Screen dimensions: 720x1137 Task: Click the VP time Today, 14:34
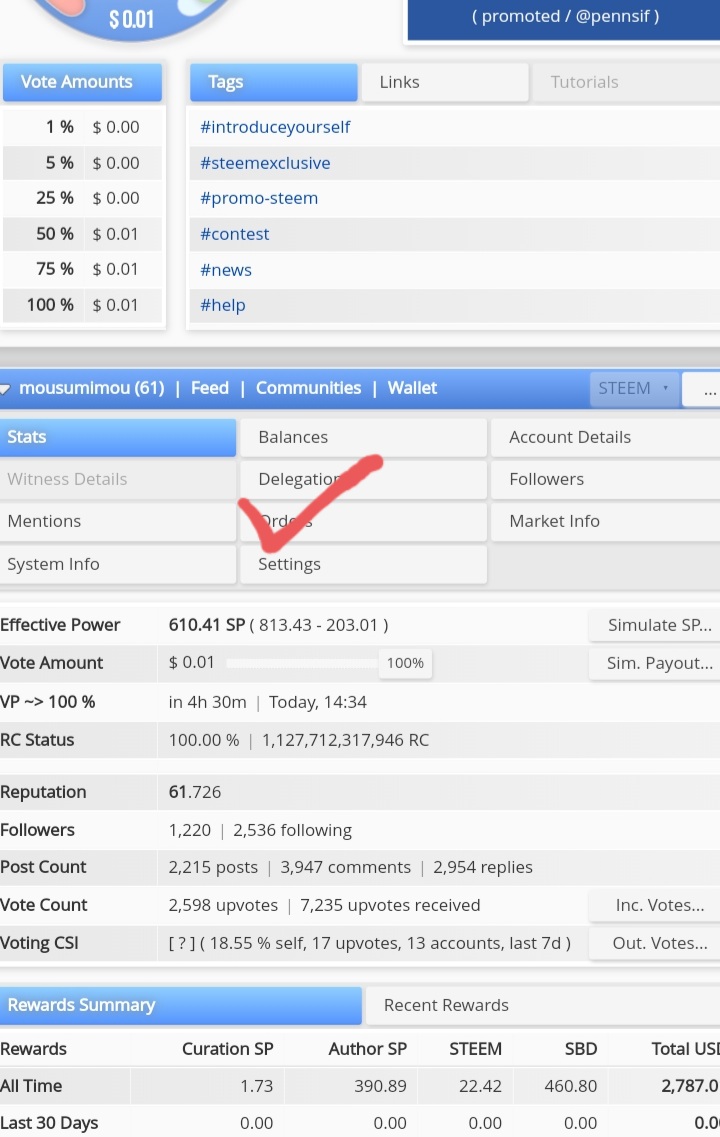(318, 703)
